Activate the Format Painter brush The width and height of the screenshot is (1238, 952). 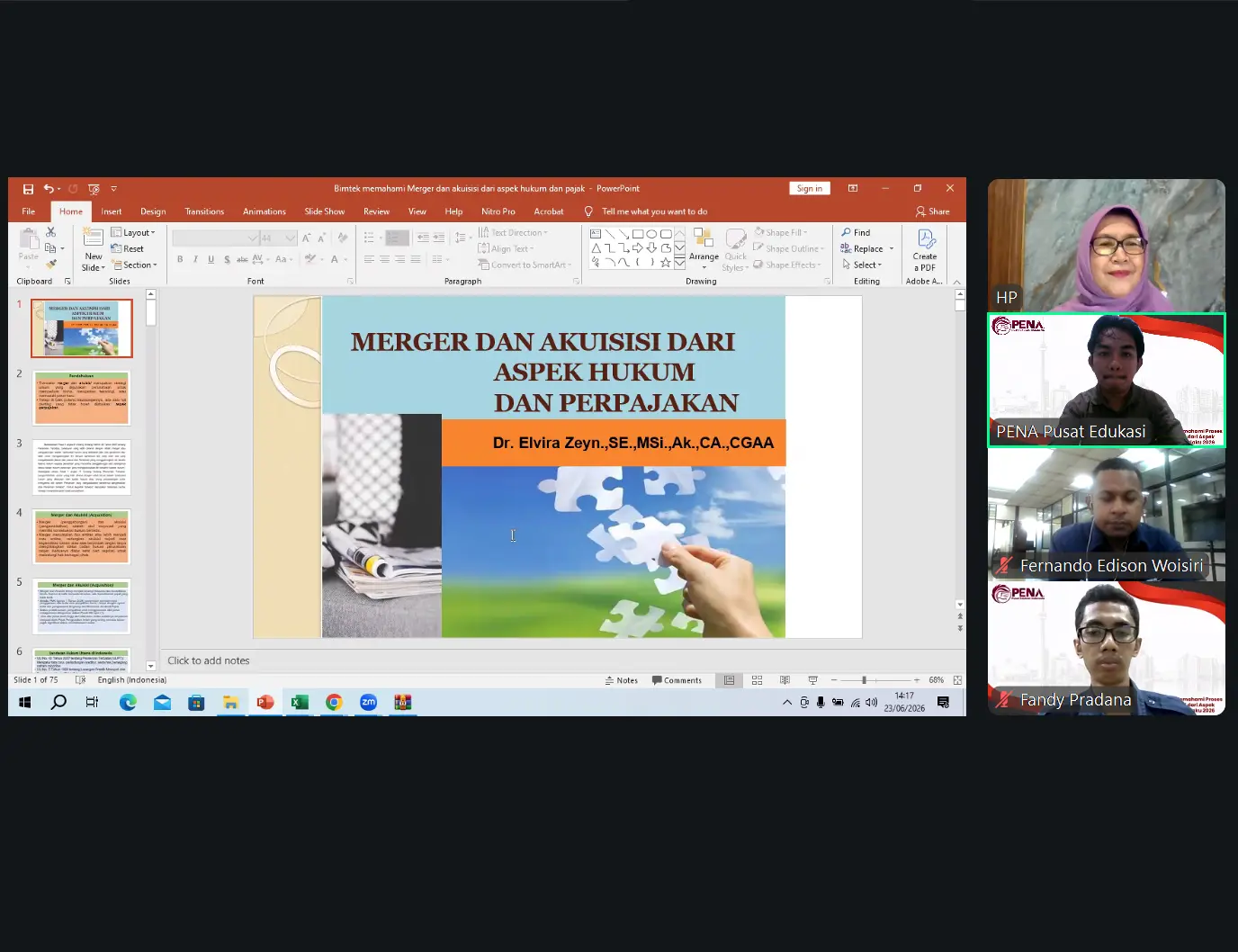tap(51, 265)
